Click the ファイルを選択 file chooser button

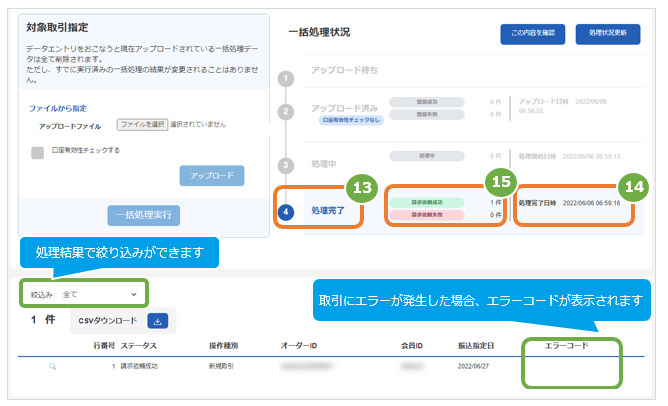[x=142, y=124]
